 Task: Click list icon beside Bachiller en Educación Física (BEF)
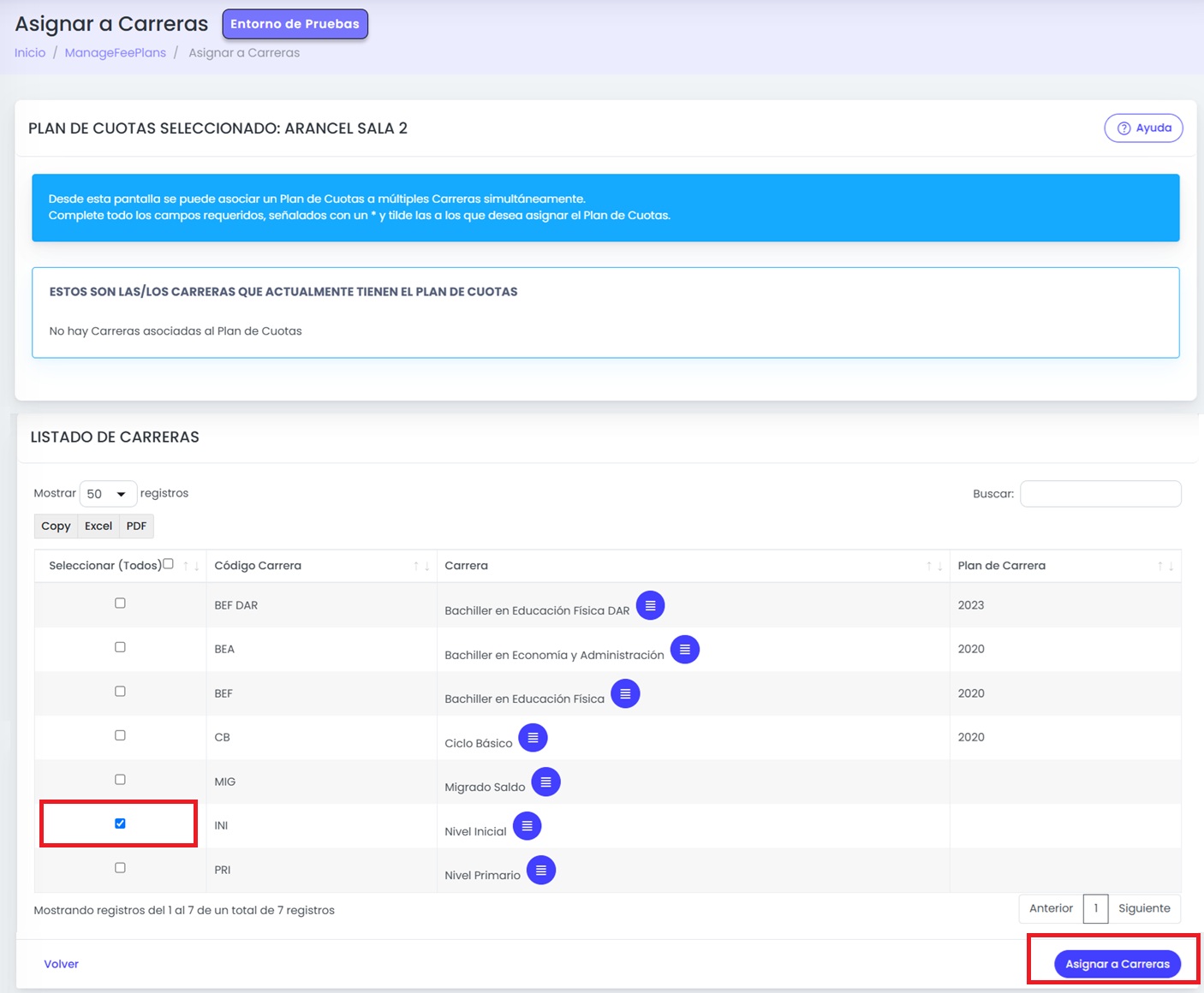(x=625, y=693)
